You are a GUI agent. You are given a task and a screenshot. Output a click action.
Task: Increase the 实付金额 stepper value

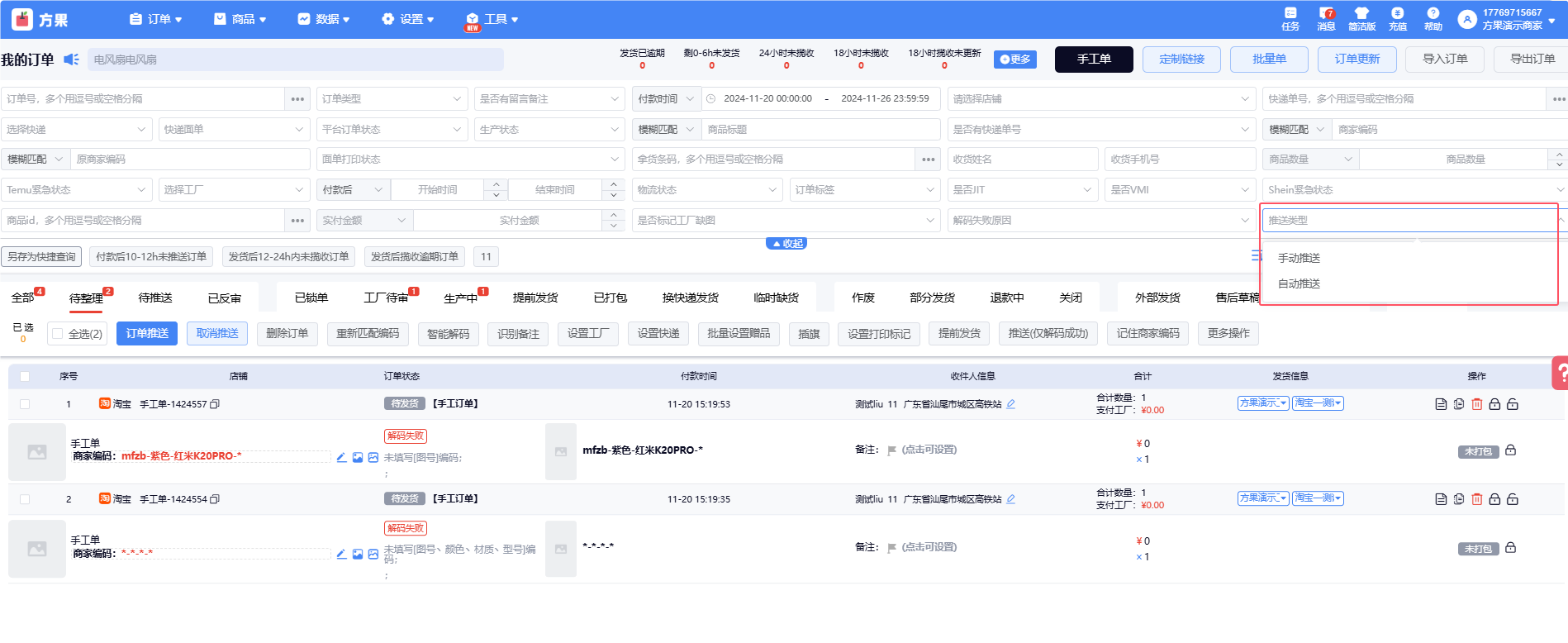(x=613, y=215)
